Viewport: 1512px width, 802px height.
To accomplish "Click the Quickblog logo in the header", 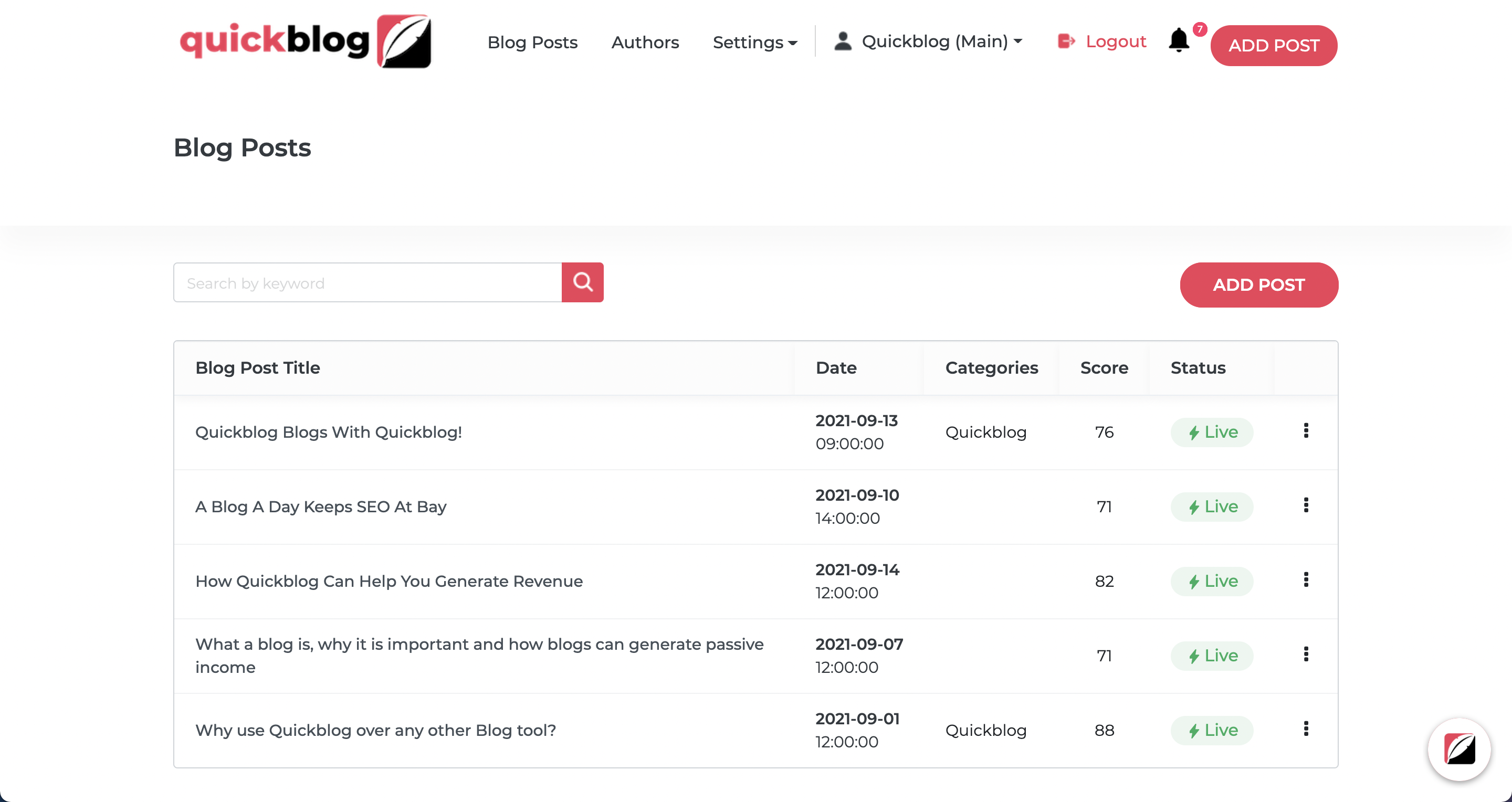I will click(x=305, y=41).
